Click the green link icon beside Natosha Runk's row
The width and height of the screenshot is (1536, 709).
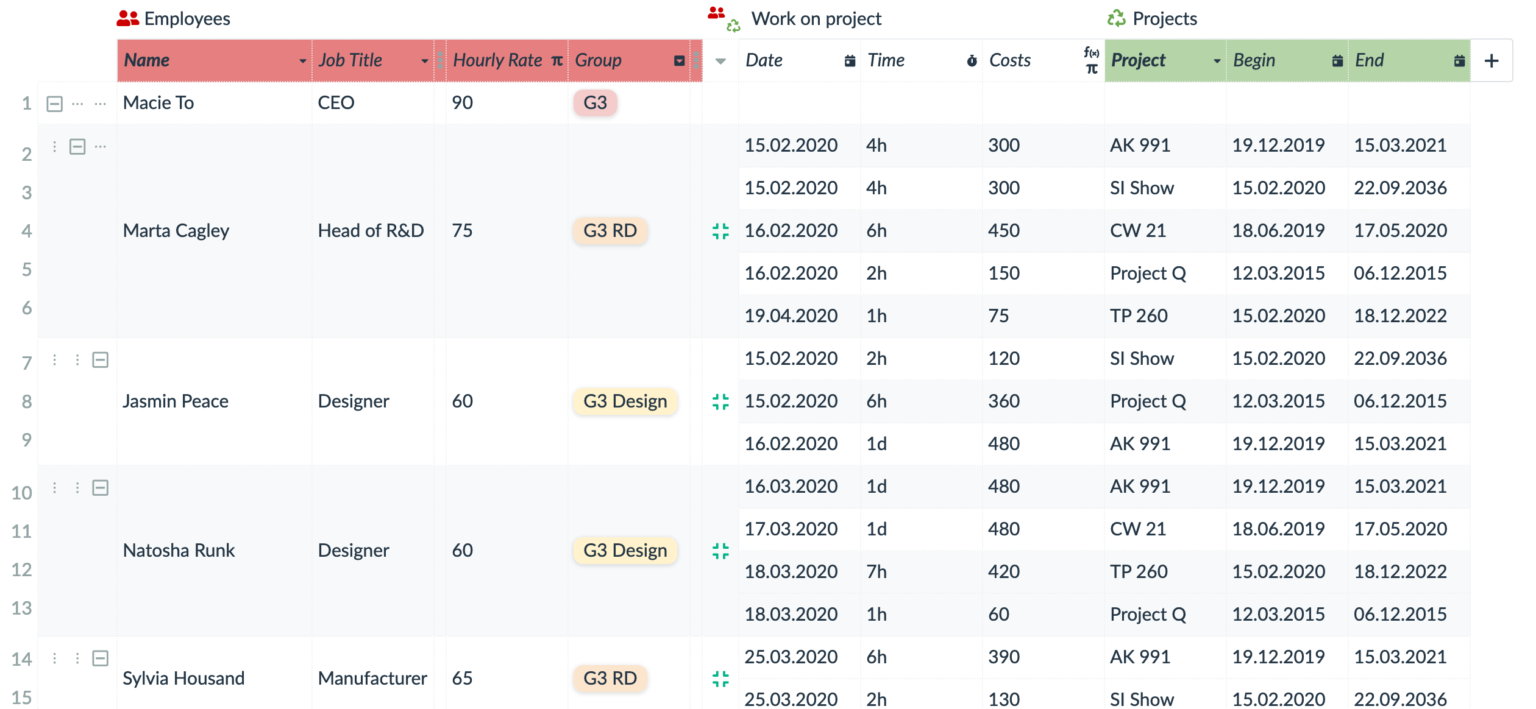pyautogui.click(x=720, y=550)
